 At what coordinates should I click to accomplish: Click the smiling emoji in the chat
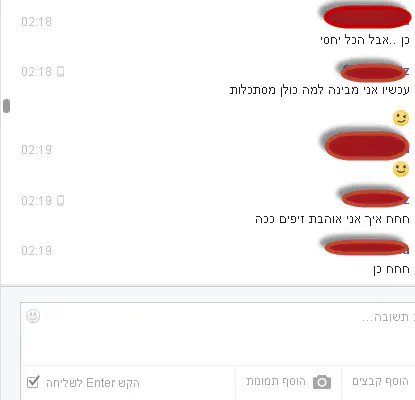coord(401,169)
